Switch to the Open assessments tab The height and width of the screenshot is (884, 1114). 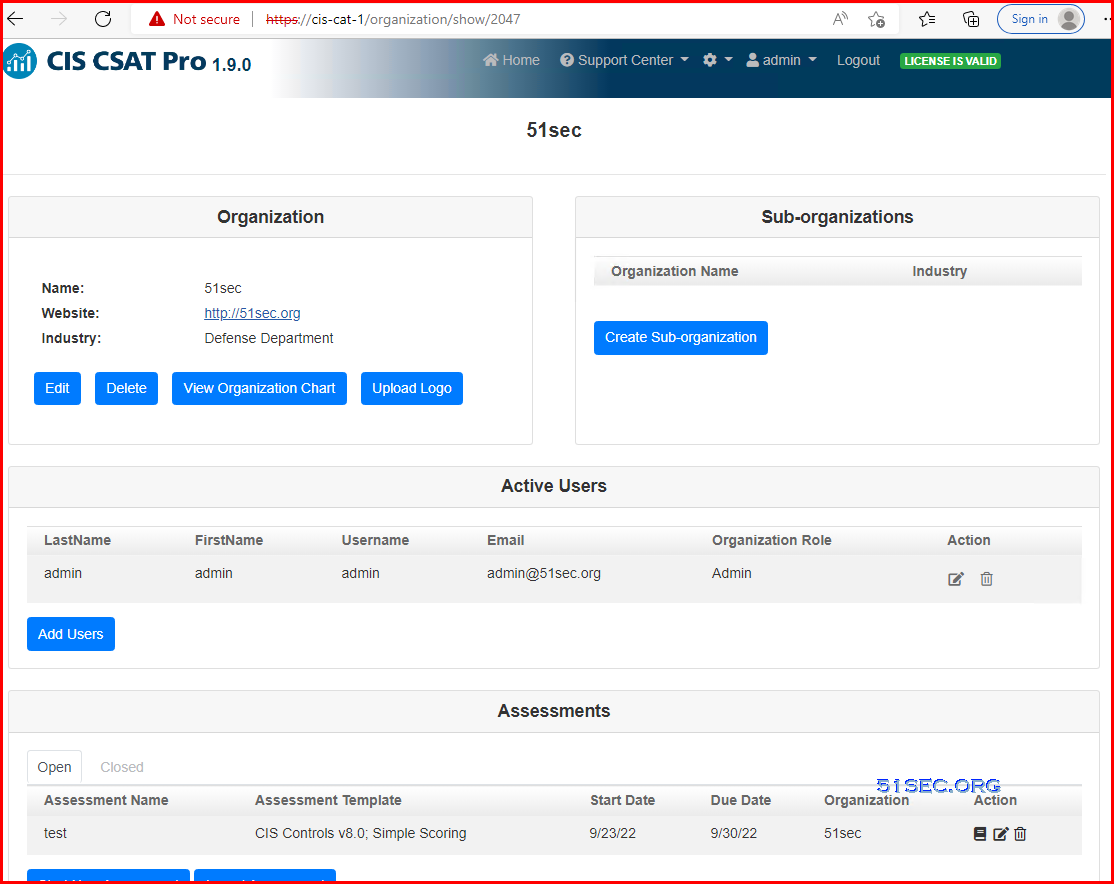55,767
